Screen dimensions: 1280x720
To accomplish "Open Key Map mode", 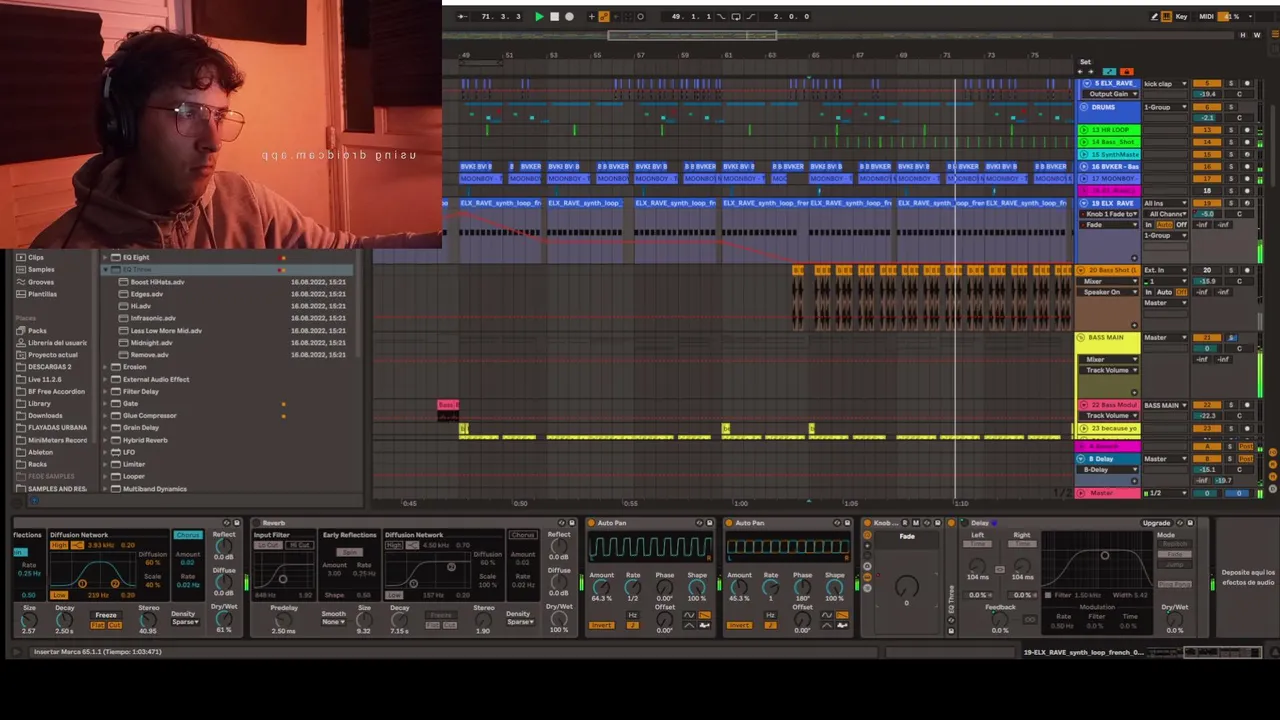I will 1182,16.
